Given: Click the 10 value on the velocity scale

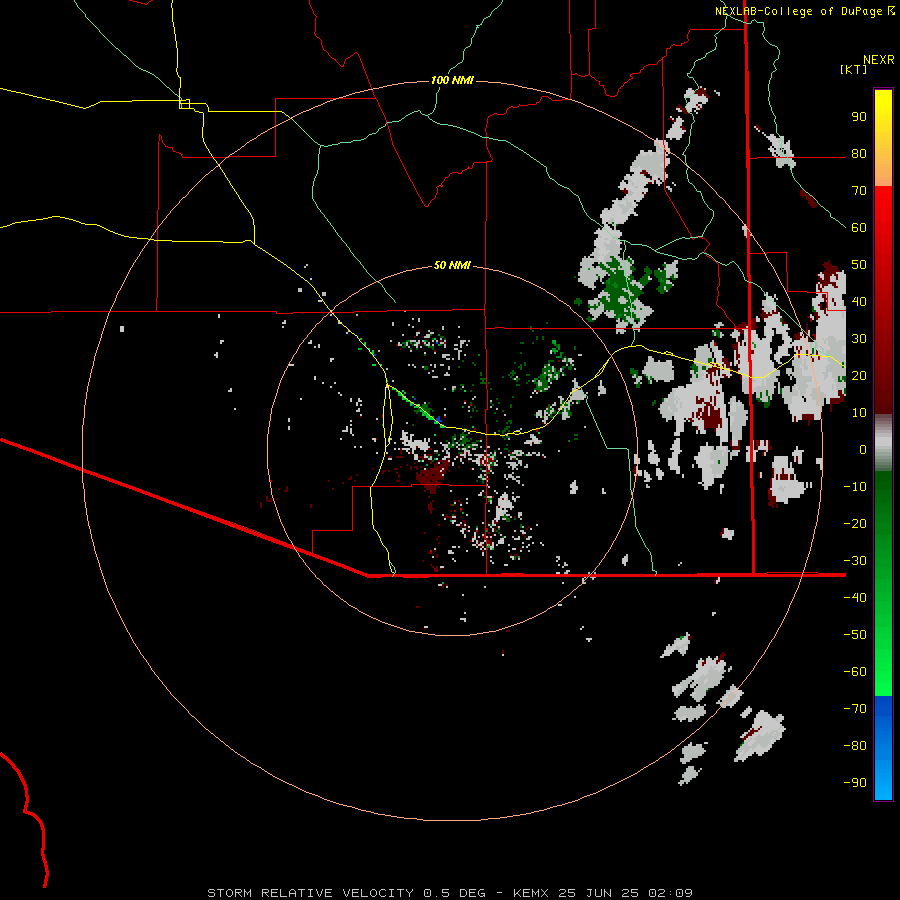Looking at the screenshot, I should pyautogui.click(x=859, y=413).
